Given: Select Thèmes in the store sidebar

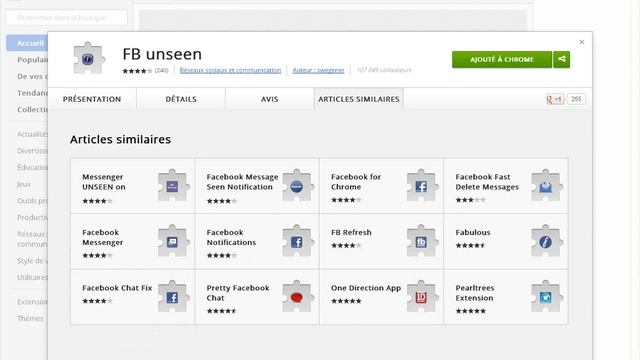Looking at the screenshot, I should click(x=30, y=318).
